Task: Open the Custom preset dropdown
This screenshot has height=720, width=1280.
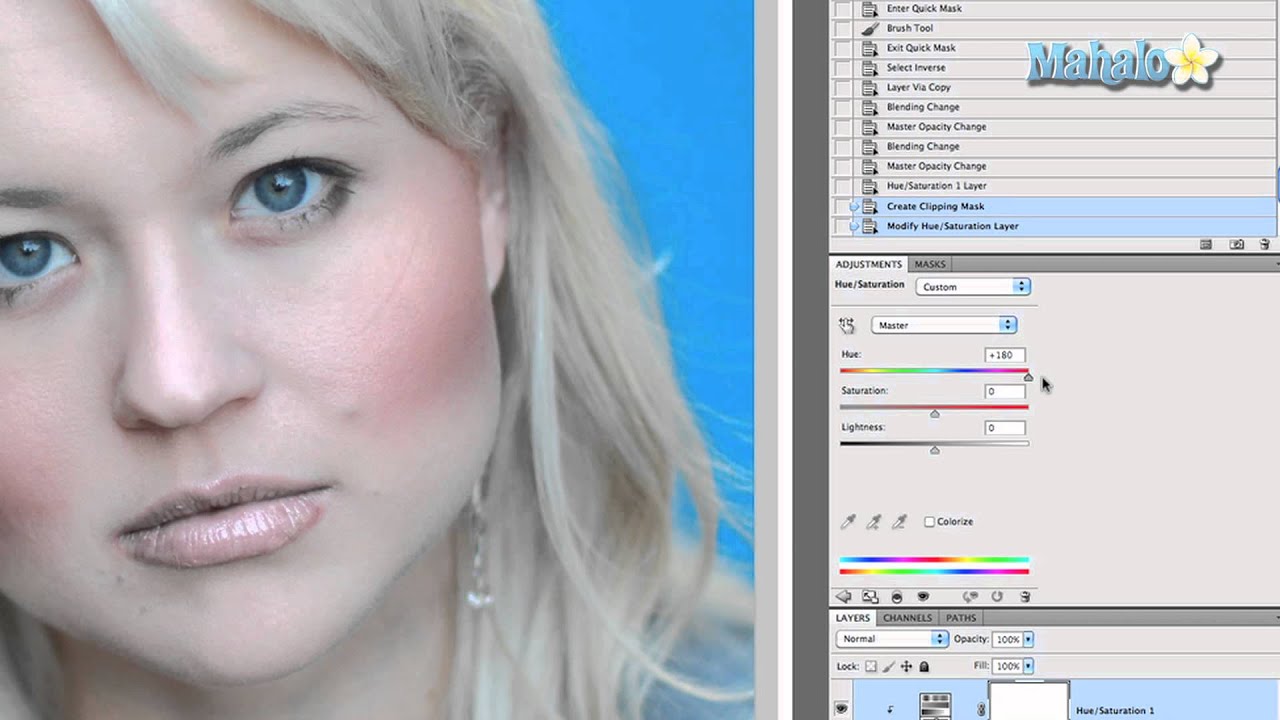Action: pos(972,287)
